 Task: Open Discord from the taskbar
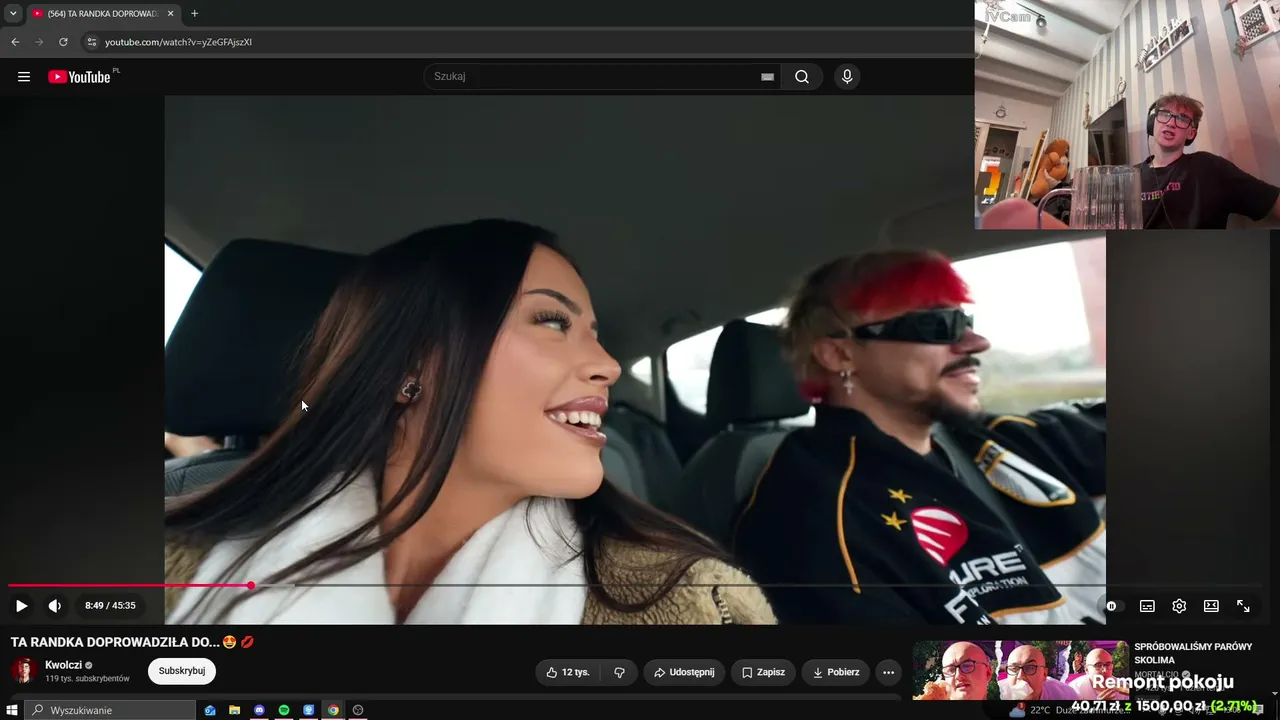coord(260,710)
